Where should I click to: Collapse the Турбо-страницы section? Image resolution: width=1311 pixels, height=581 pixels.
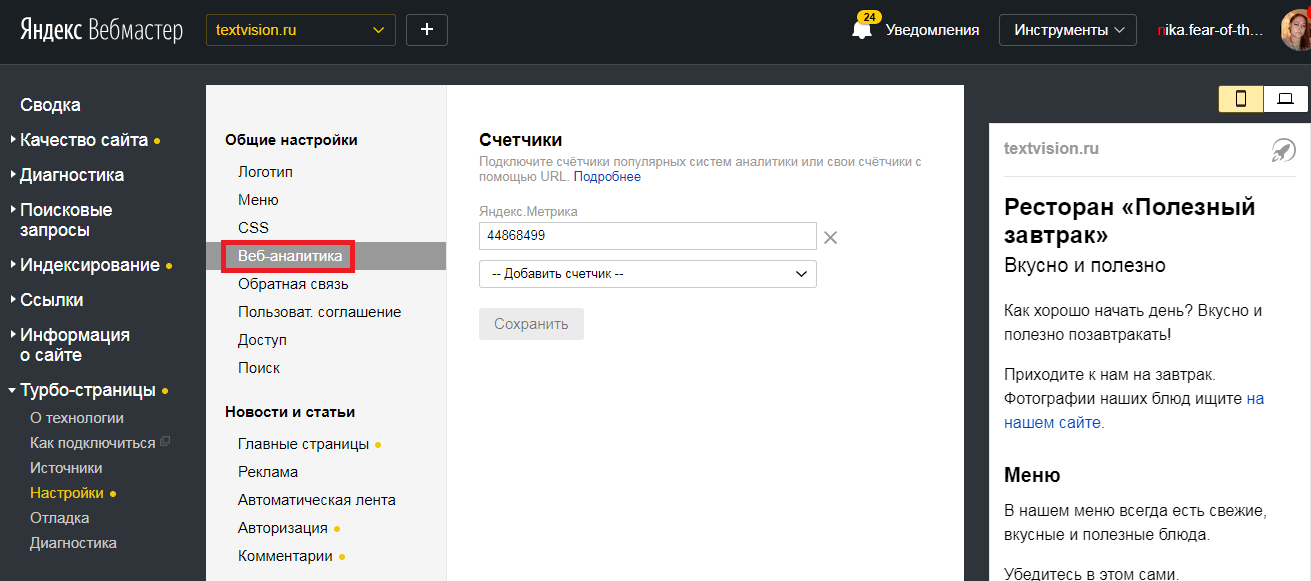pos(88,390)
